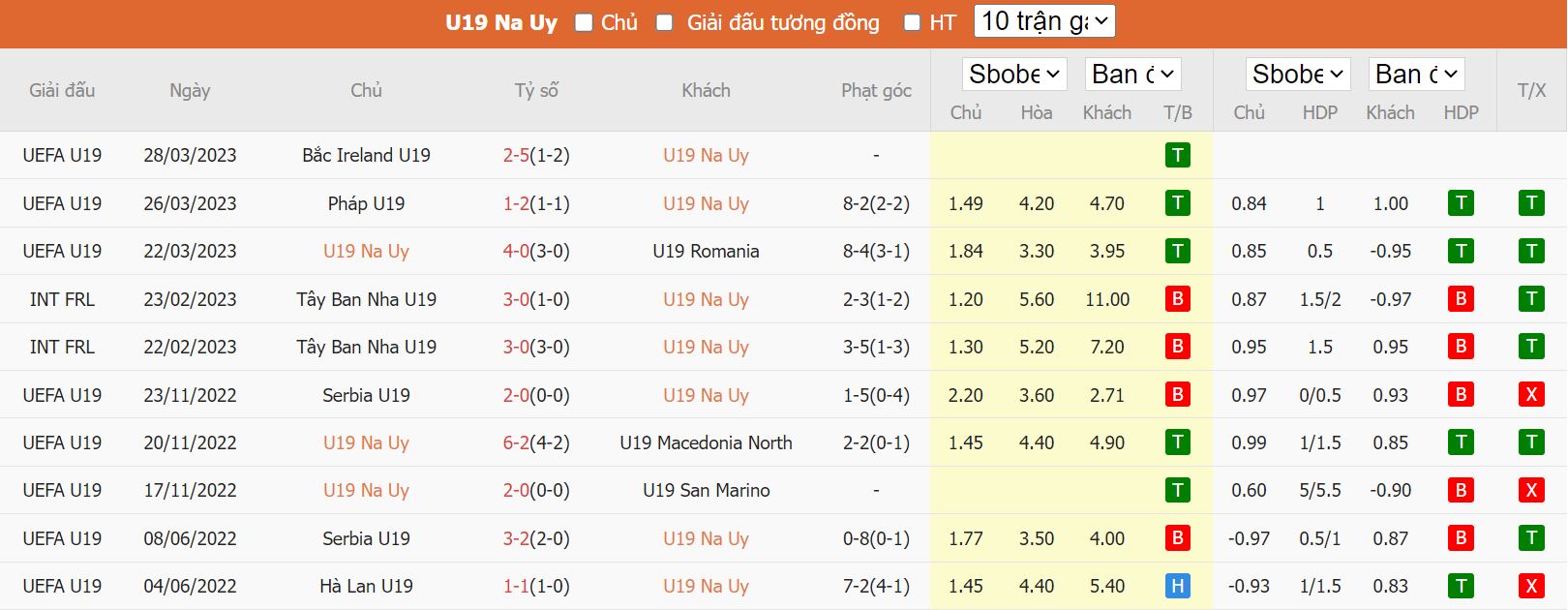Click green T handicap badge in Pháp U19 row
This screenshot has width=1568, height=610.
tap(1461, 203)
